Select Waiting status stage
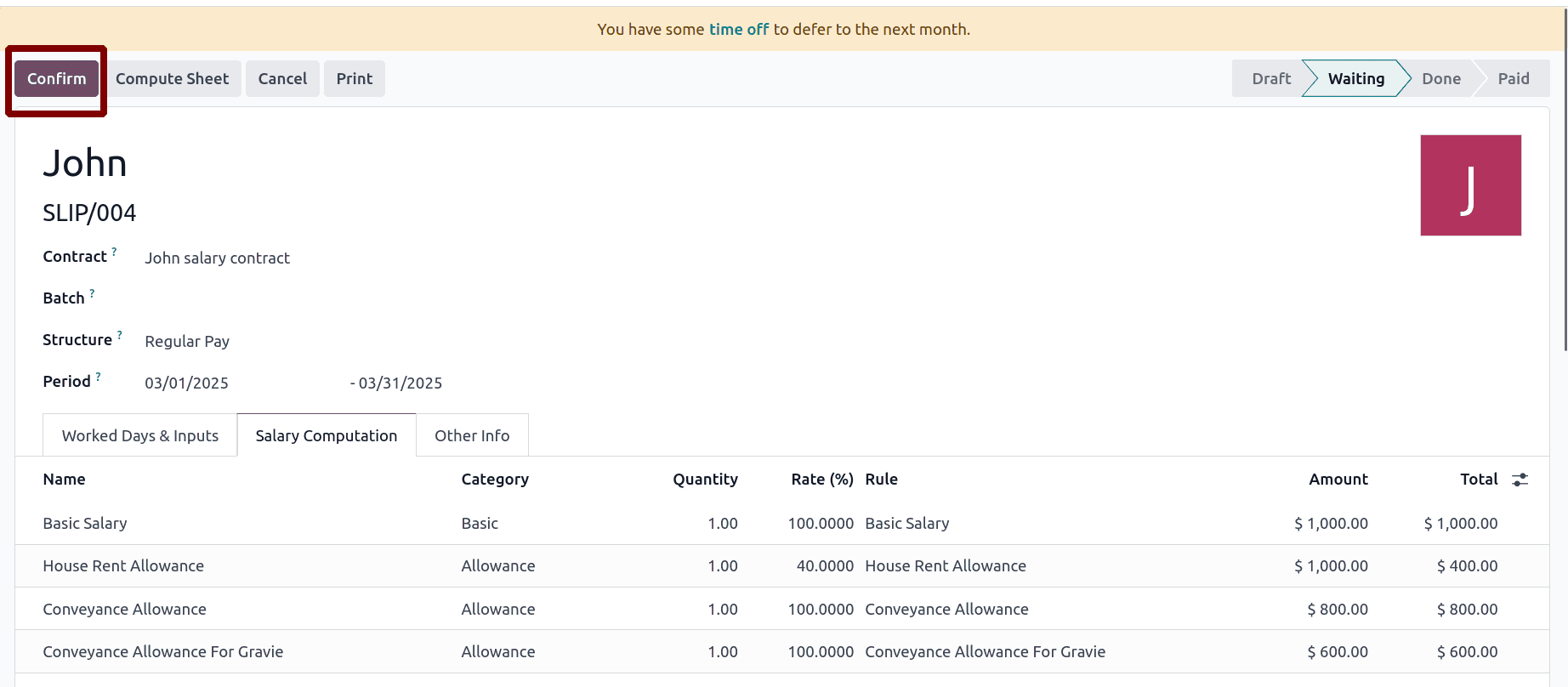 1355,78
